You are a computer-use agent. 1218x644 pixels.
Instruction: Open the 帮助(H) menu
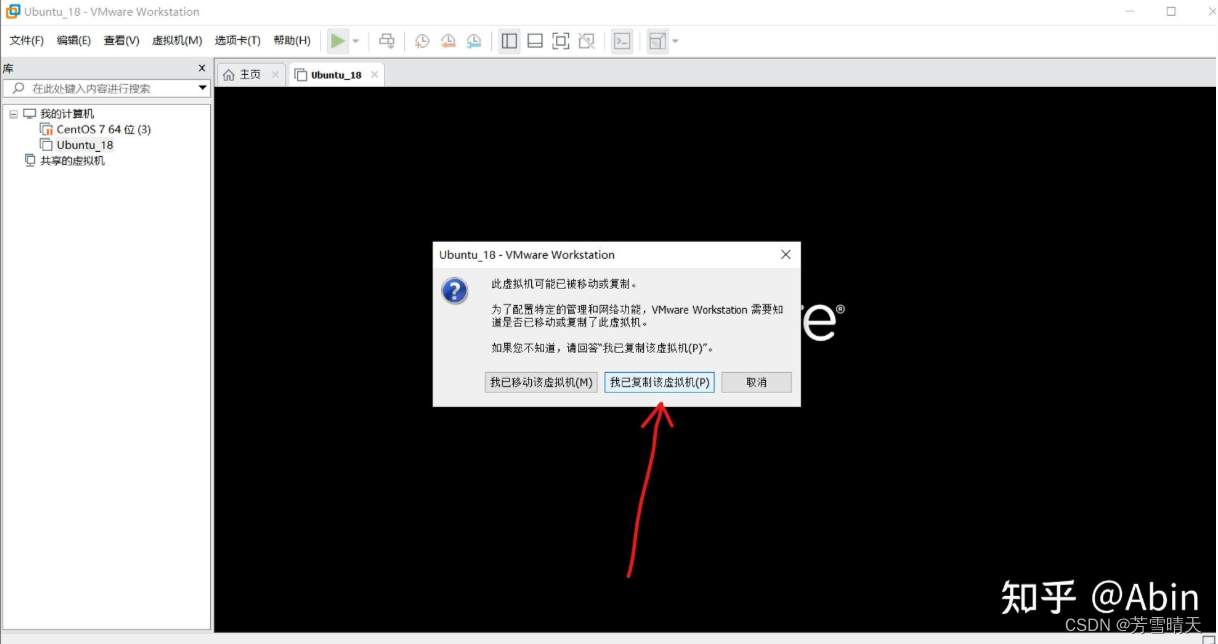(x=292, y=41)
